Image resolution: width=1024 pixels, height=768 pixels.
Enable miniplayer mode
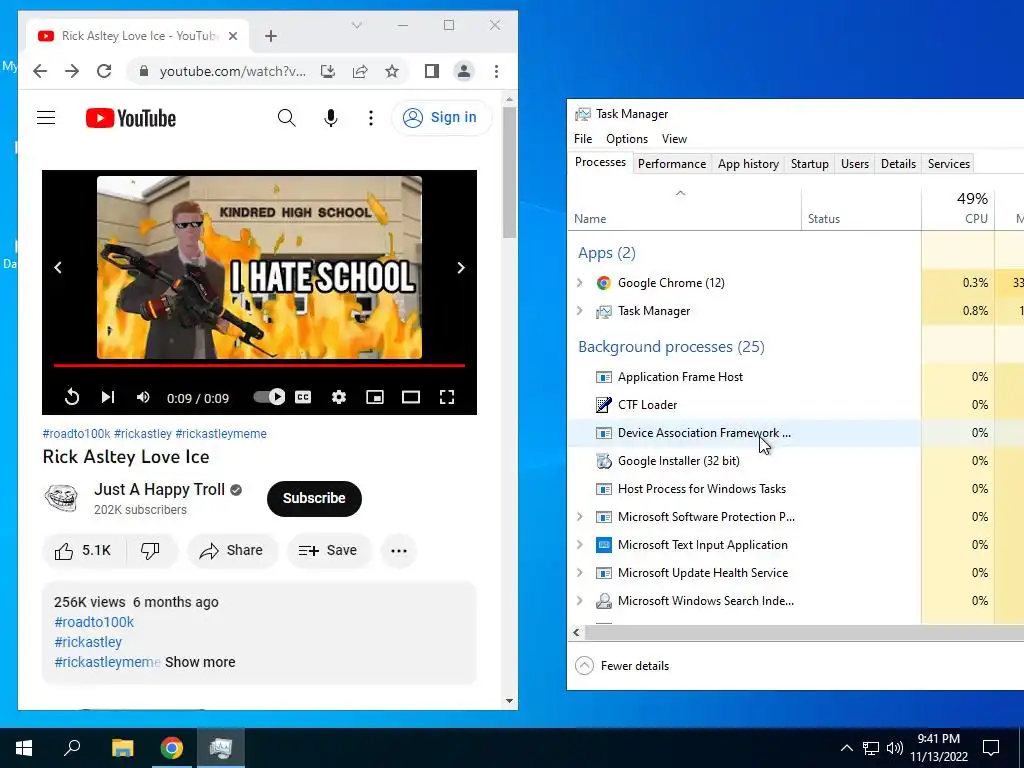click(375, 397)
